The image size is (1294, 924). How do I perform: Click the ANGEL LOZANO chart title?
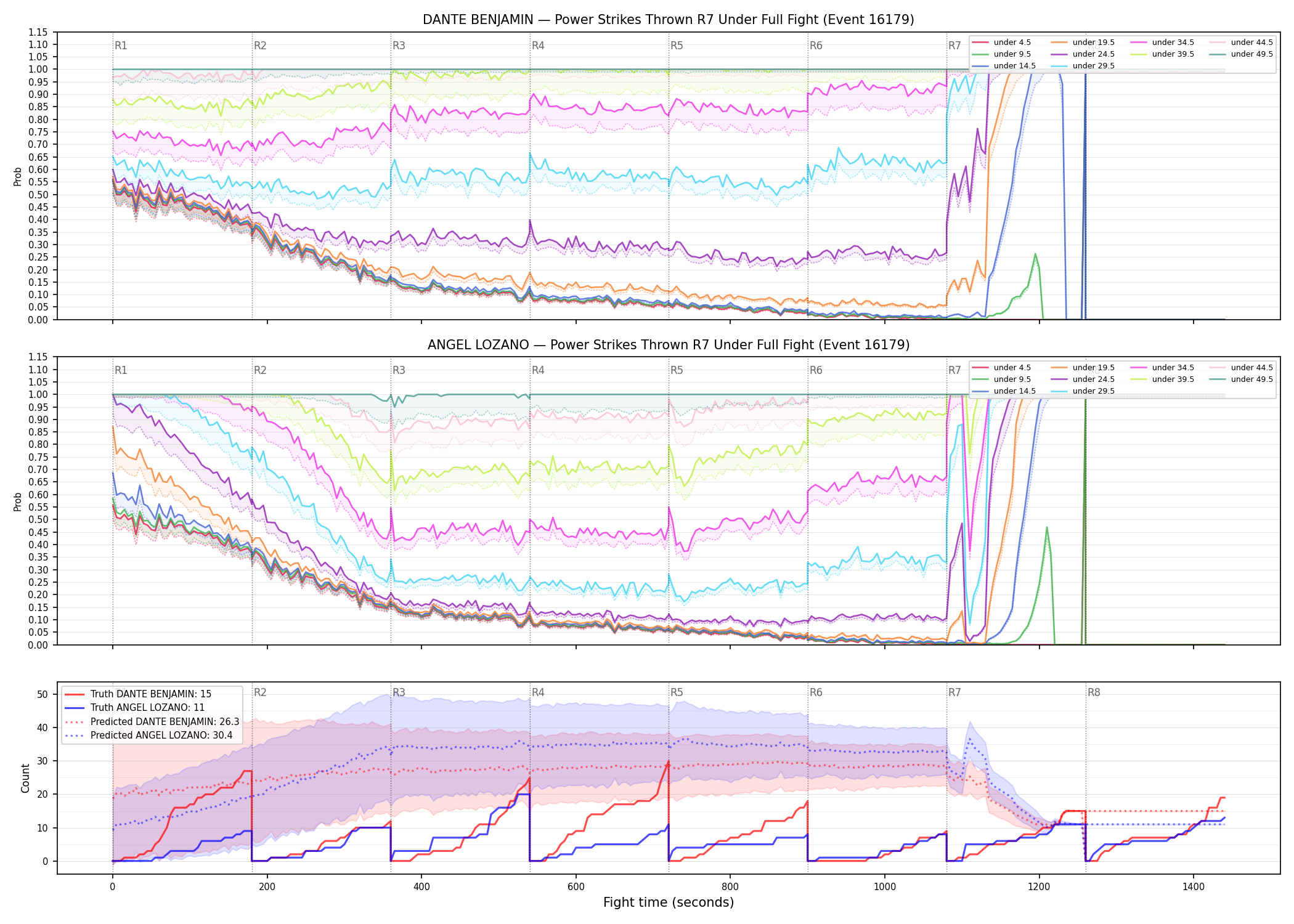[x=668, y=345]
